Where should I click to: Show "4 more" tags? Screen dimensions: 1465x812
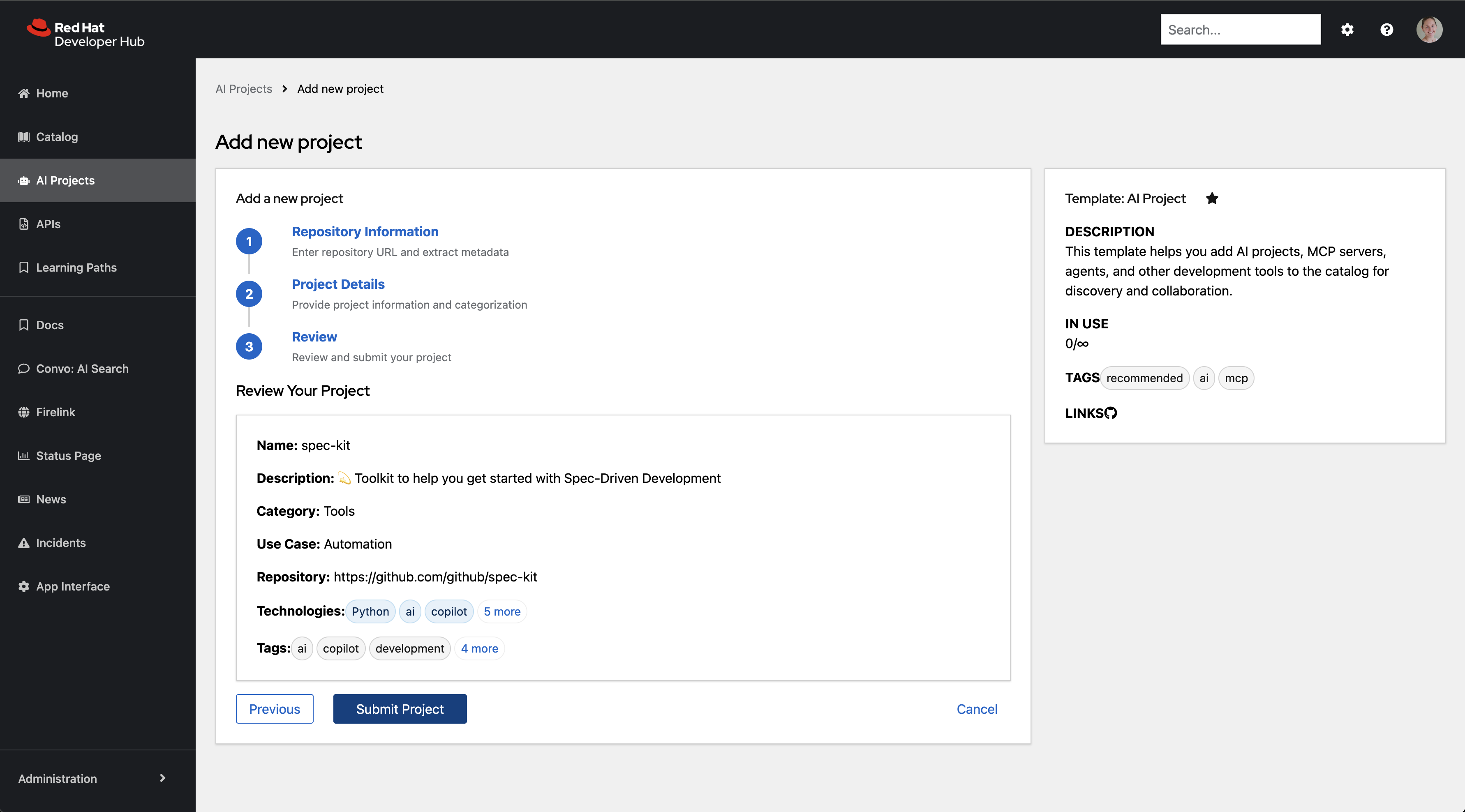[x=479, y=649]
